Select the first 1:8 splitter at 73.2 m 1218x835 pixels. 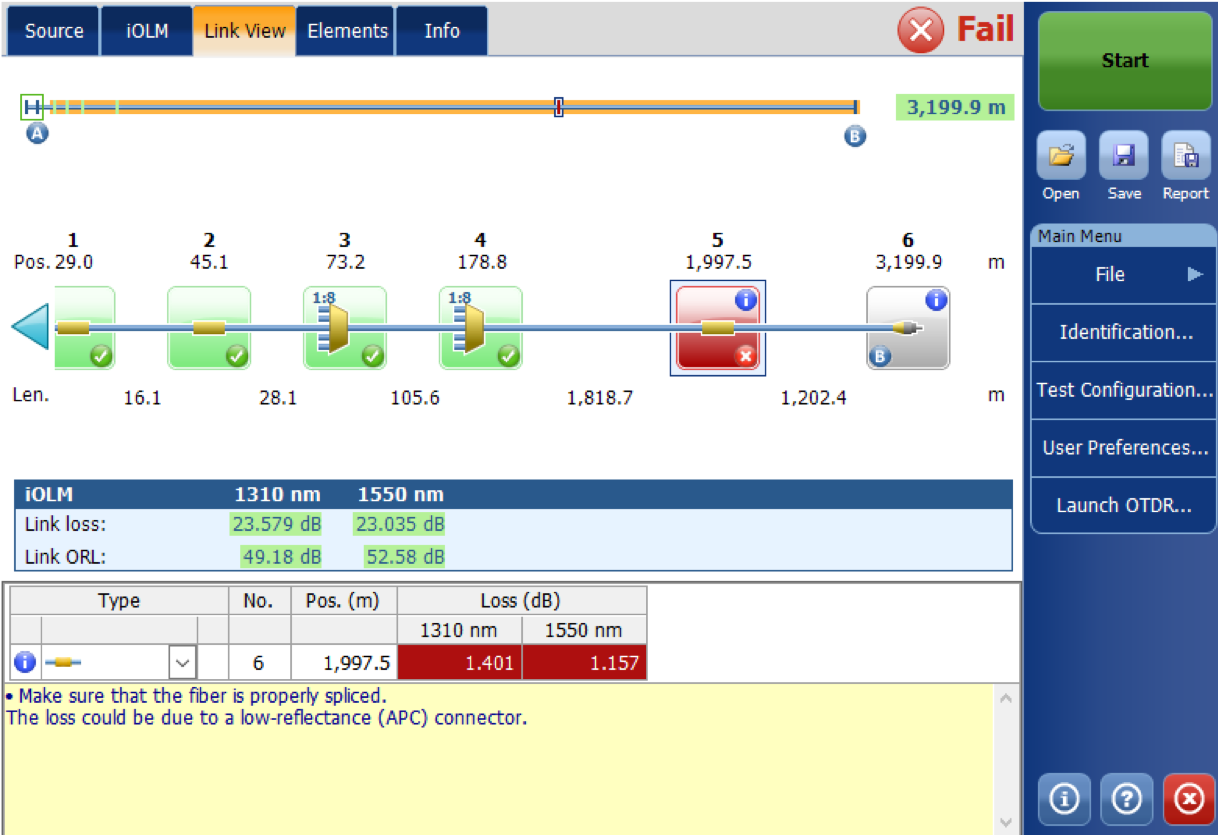tap(344, 328)
